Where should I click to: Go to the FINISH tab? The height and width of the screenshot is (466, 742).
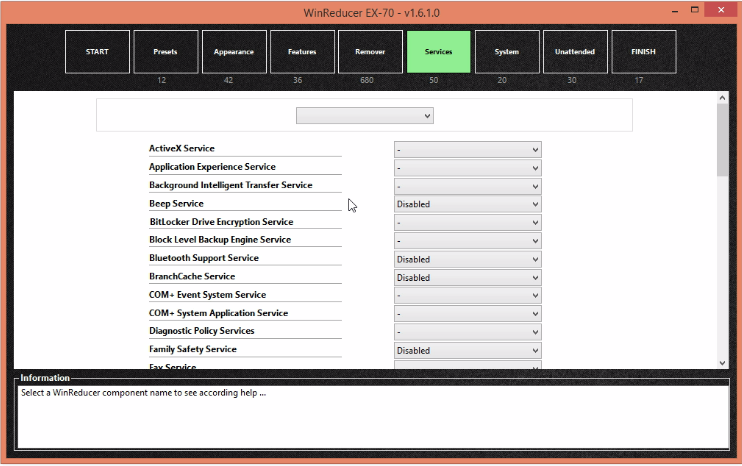tap(644, 52)
